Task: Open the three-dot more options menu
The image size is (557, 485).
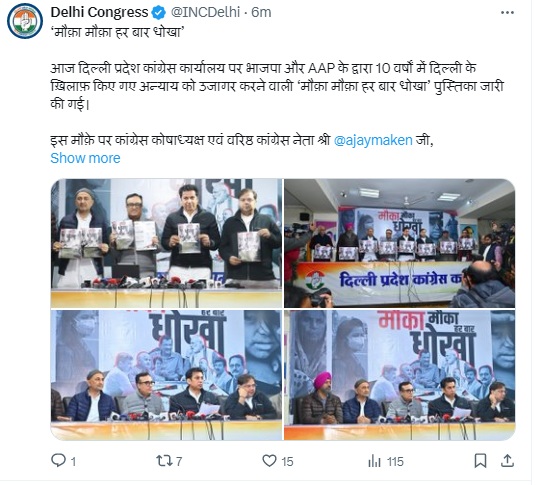Action: 507,13
